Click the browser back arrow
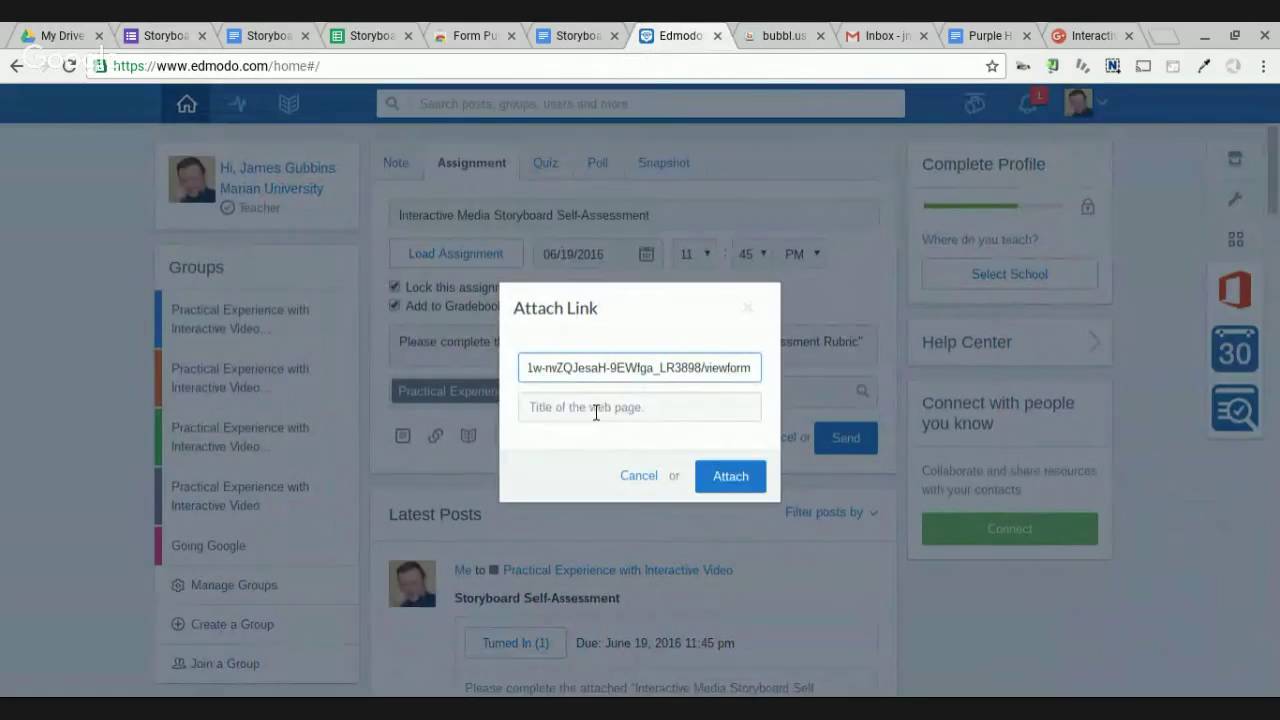The width and height of the screenshot is (1280, 720). pos(17,66)
